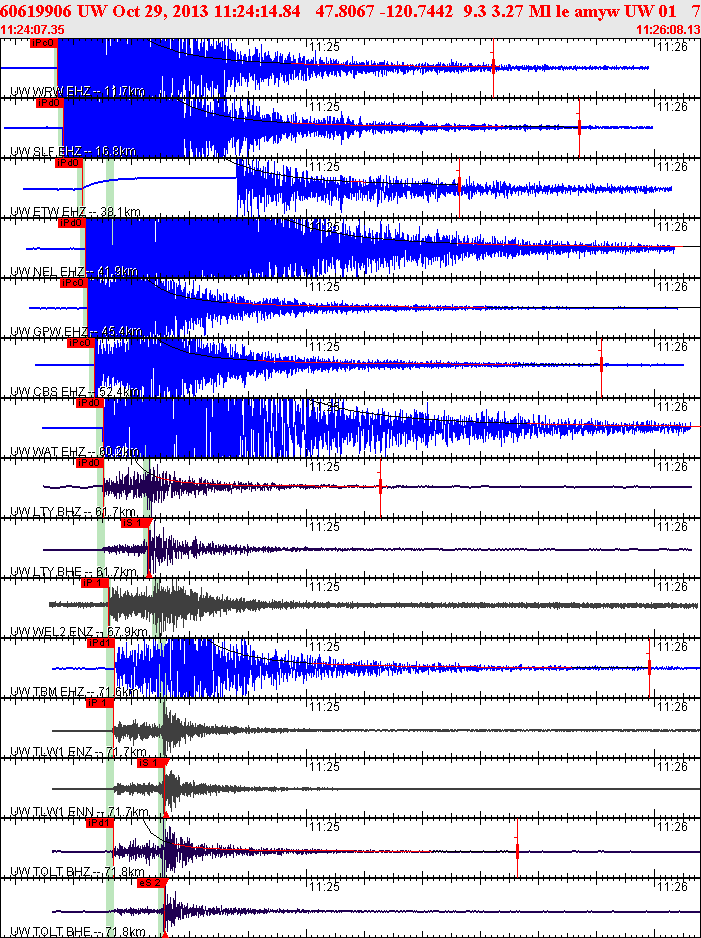Click the 'UW TBM EHZ -- 71.6km' station label
This screenshot has width=701, height=938.
click(76, 692)
